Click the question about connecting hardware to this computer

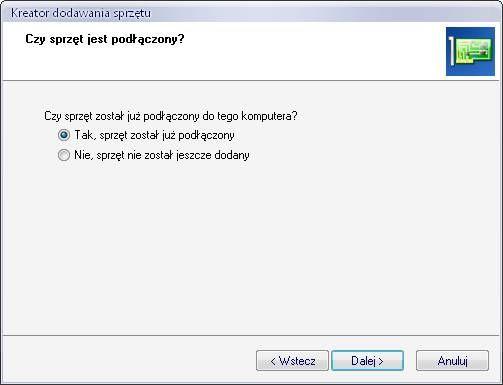[x=170, y=116]
